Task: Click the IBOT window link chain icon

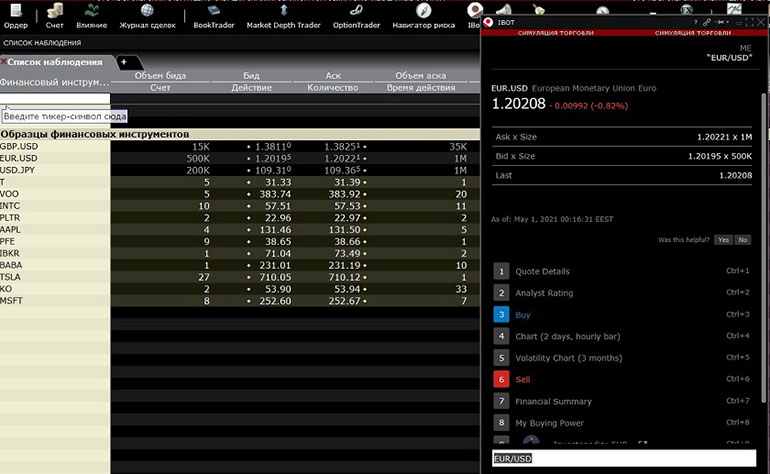Action: (x=707, y=22)
